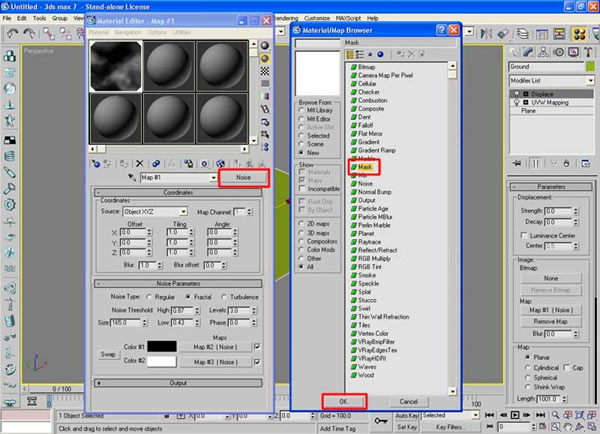Select Mtl Library browse-from radio

302,110
